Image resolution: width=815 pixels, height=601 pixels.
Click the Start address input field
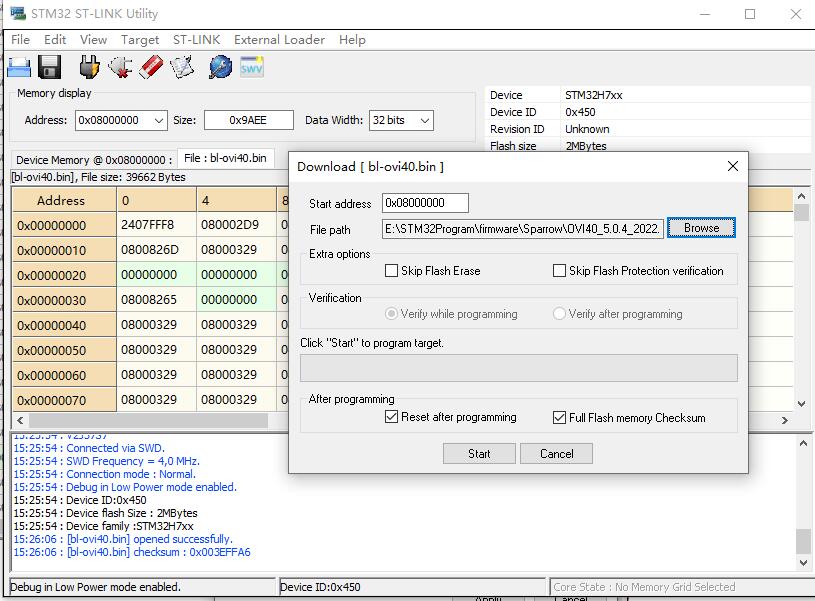pos(425,203)
